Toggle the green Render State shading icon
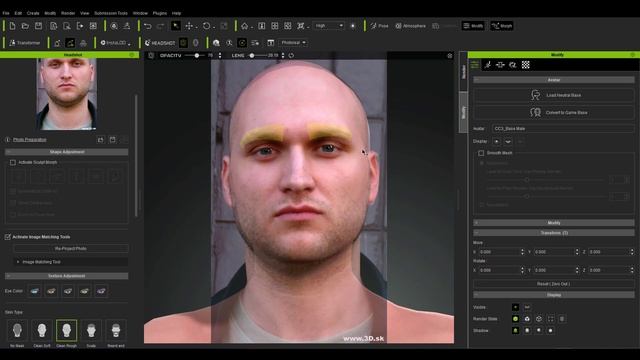This screenshot has width=640, height=360. 516,319
